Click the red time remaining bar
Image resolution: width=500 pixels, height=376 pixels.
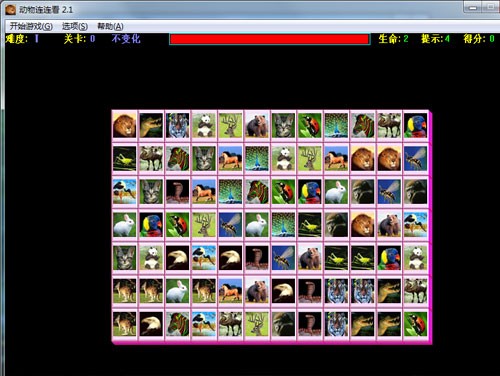point(269,39)
